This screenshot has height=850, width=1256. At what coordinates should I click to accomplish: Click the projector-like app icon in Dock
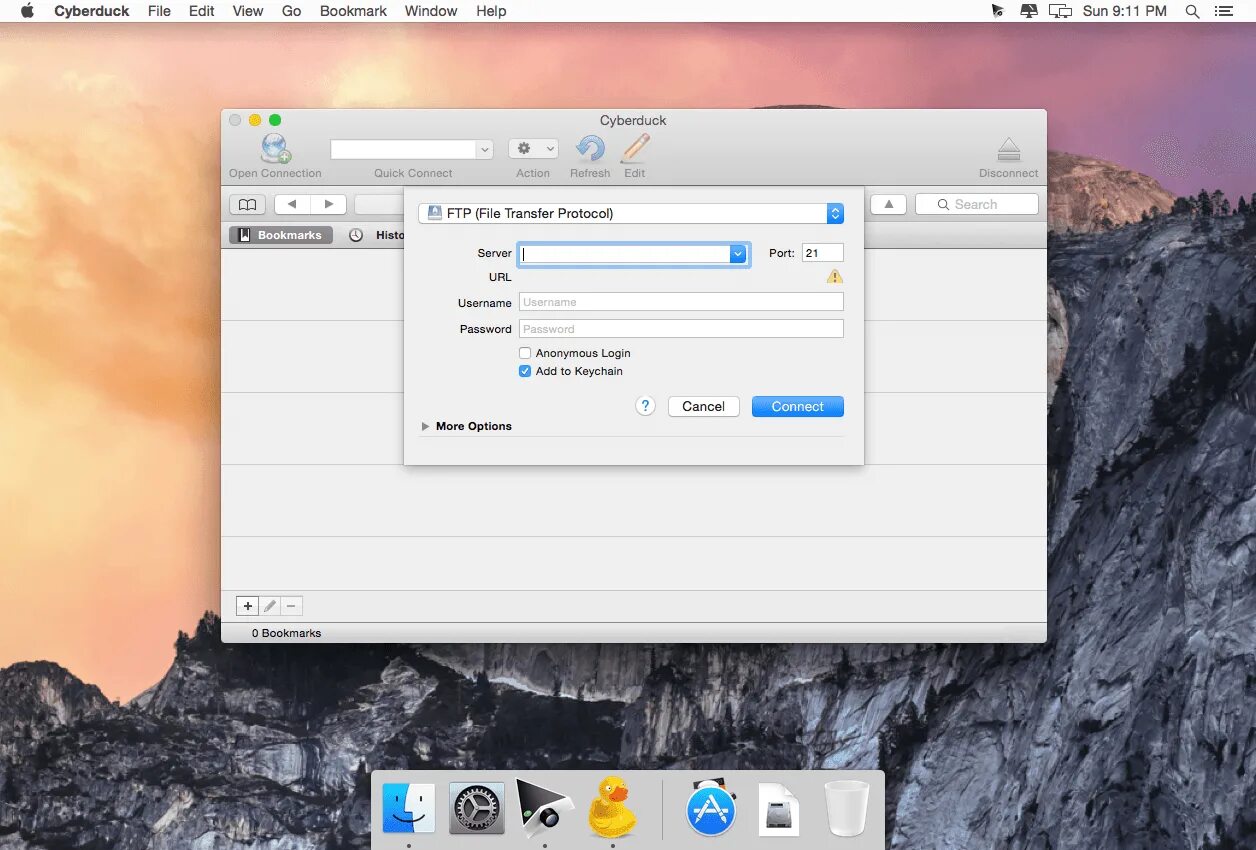(544, 807)
